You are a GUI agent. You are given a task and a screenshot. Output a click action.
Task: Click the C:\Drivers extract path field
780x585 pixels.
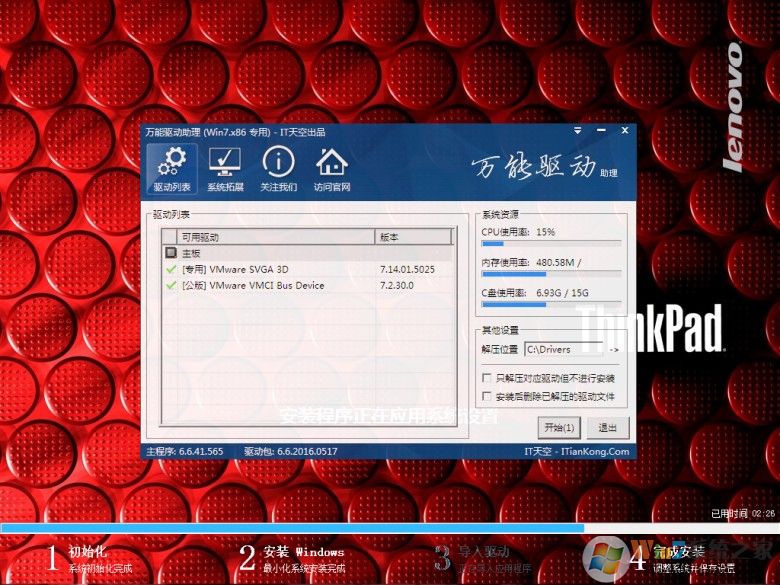(563, 350)
